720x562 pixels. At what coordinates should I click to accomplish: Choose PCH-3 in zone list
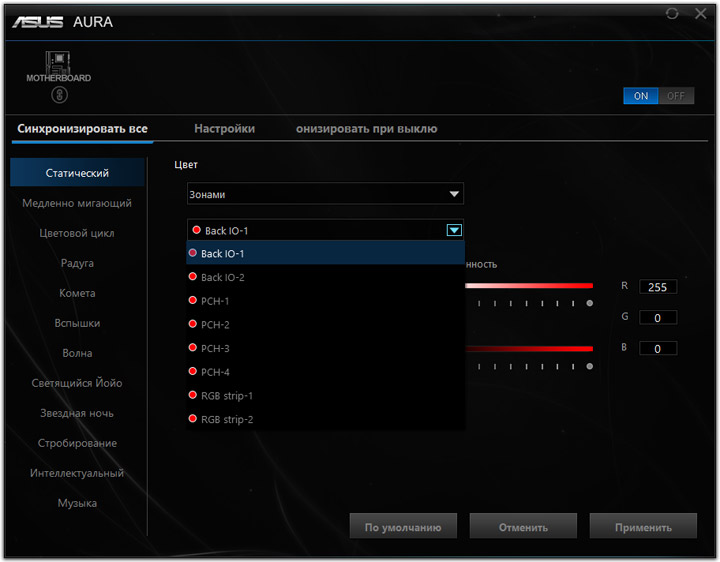coord(325,348)
